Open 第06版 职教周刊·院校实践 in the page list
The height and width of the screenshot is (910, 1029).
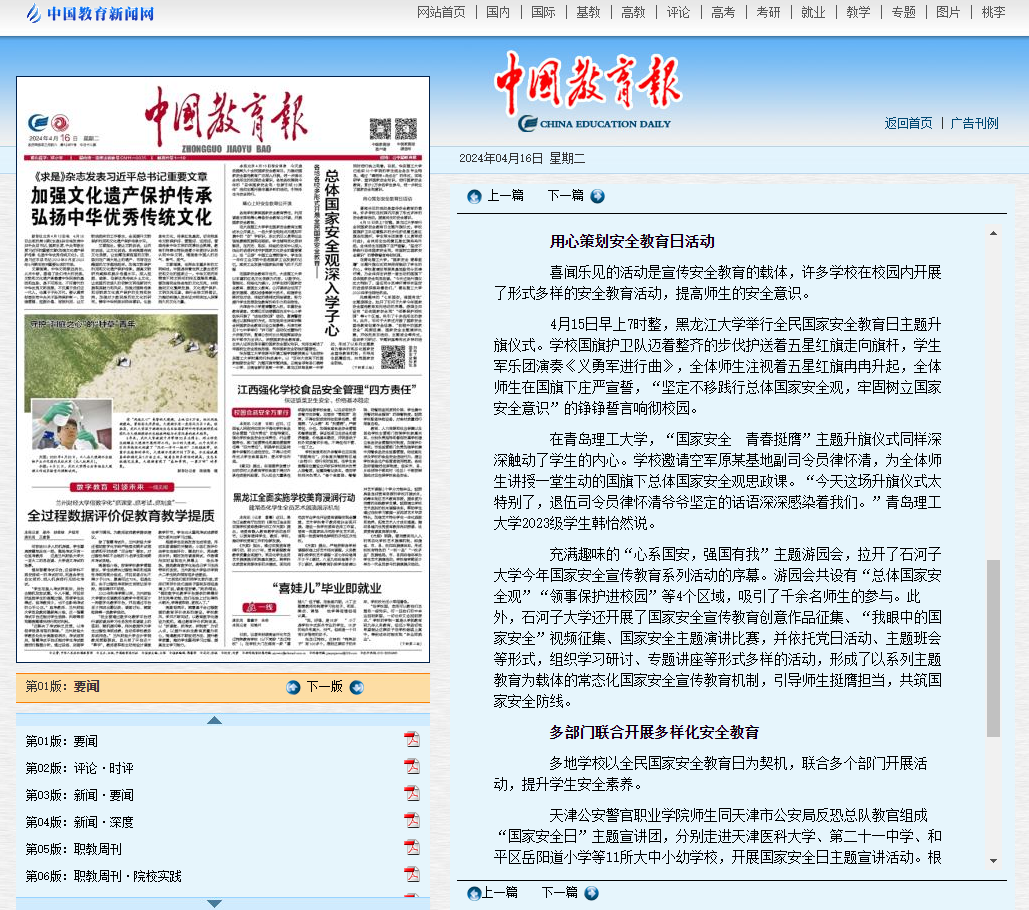pyautogui.click(x=104, y=876)
